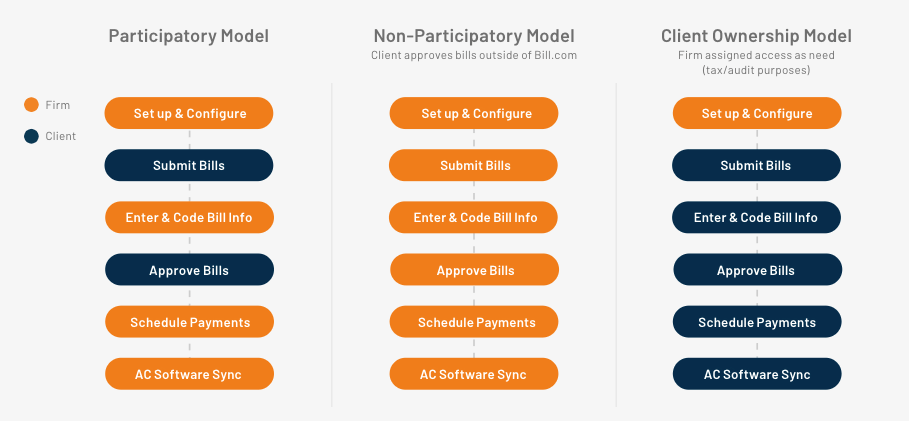Click navy Schedule Payments in Client Ownership Model

coord(757,322)
